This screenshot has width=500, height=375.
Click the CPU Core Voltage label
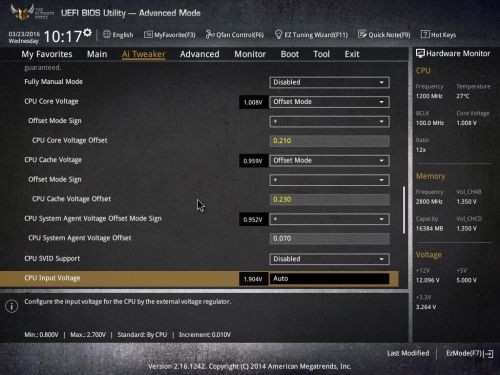[51, 101]
